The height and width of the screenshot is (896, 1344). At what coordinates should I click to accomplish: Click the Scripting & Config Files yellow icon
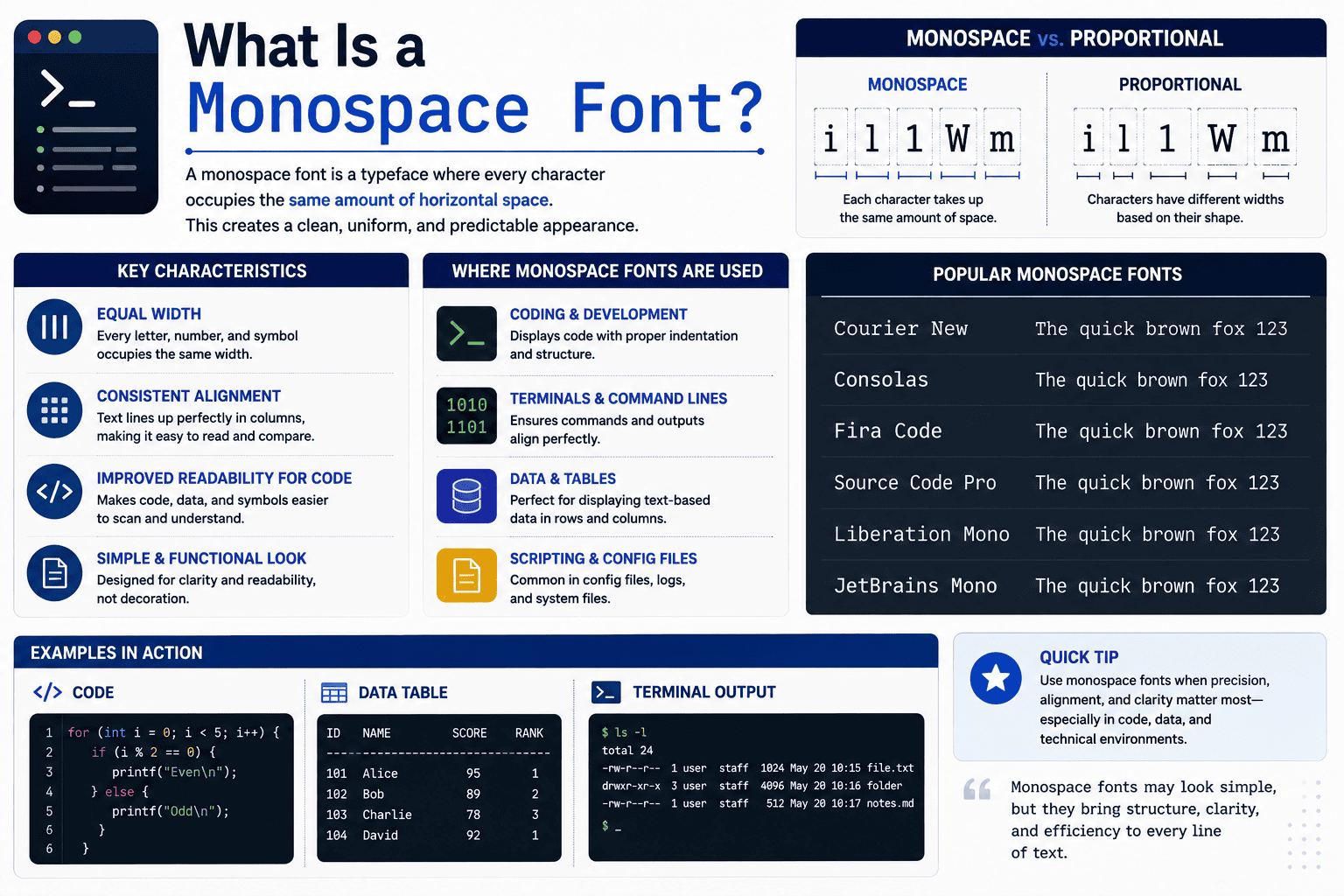tap(466, 577)
